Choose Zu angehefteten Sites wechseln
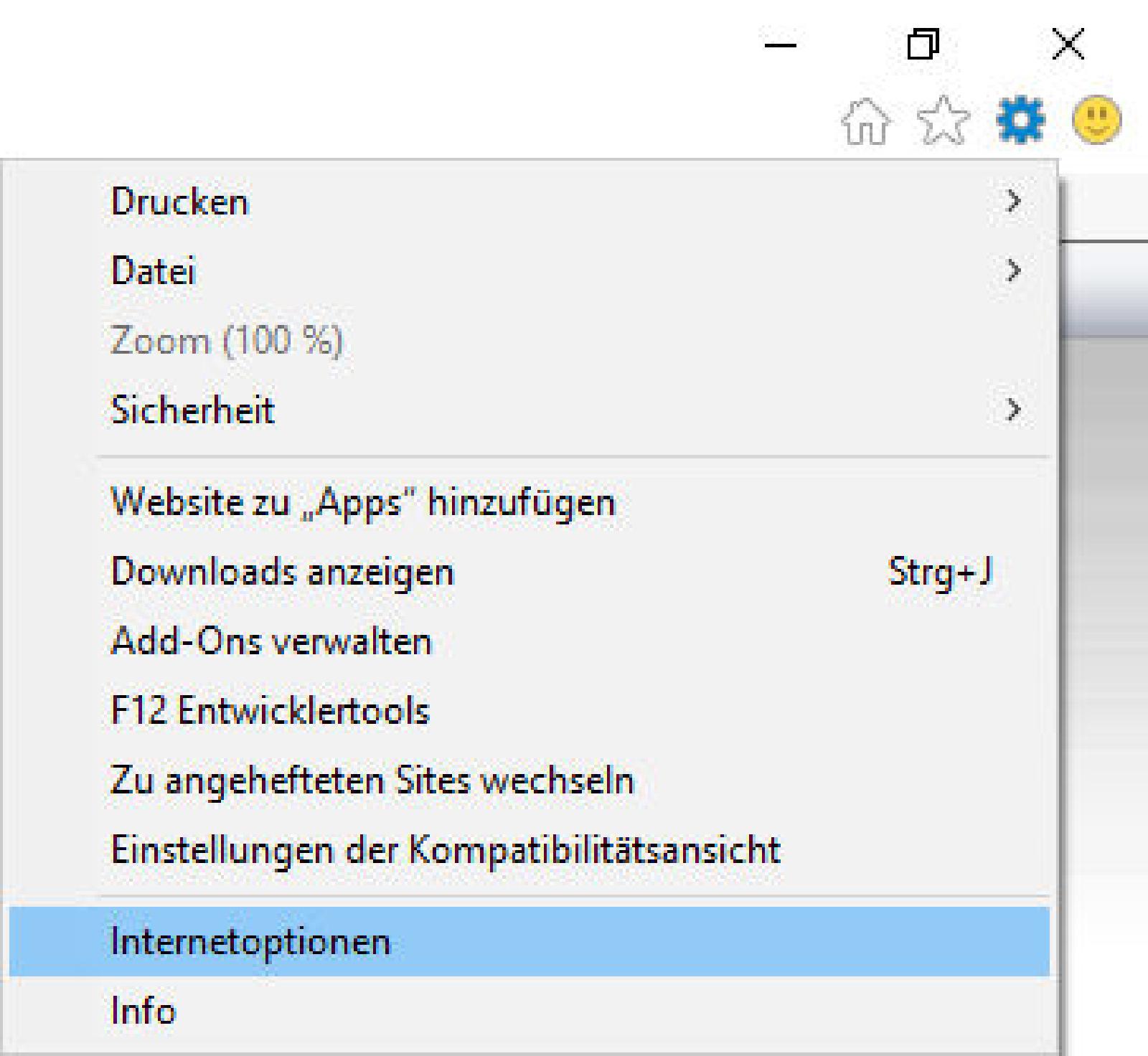 coord(530,780)
